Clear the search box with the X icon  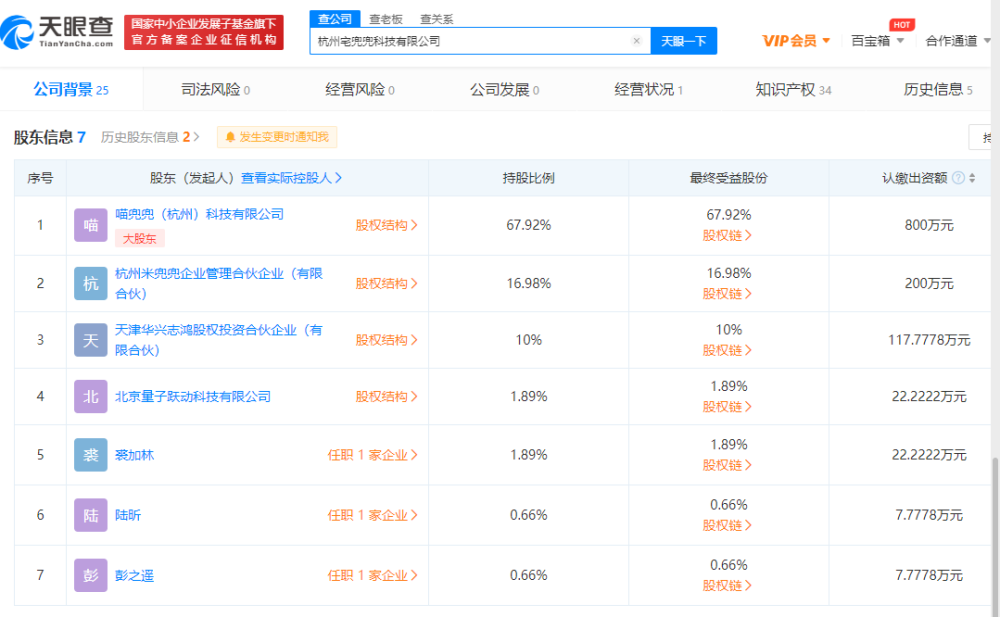coord(636,41)
